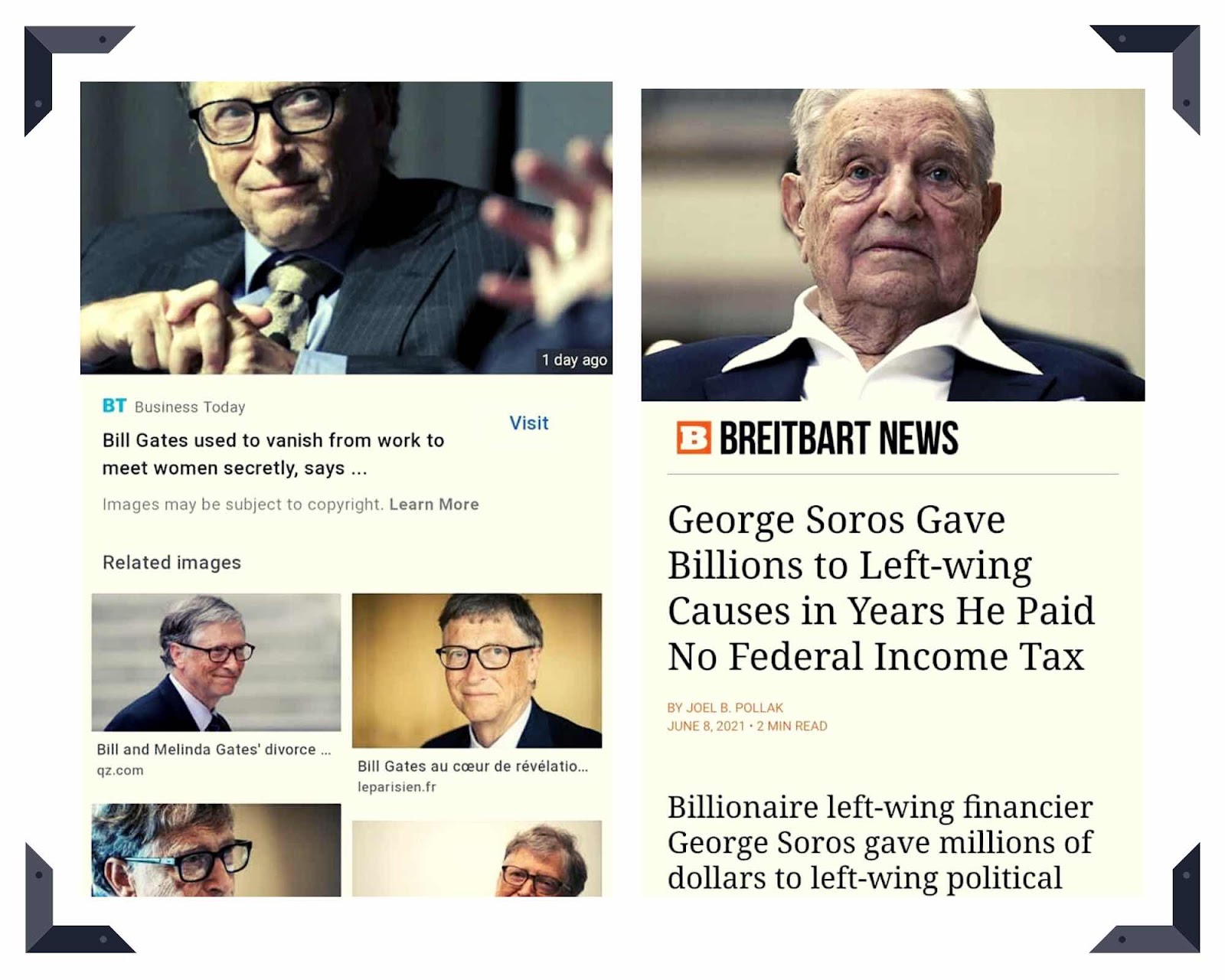Click the Related images heading
Image resolution: width=1225 pixels, height=980 pixels.
click(x=171, y=563)
